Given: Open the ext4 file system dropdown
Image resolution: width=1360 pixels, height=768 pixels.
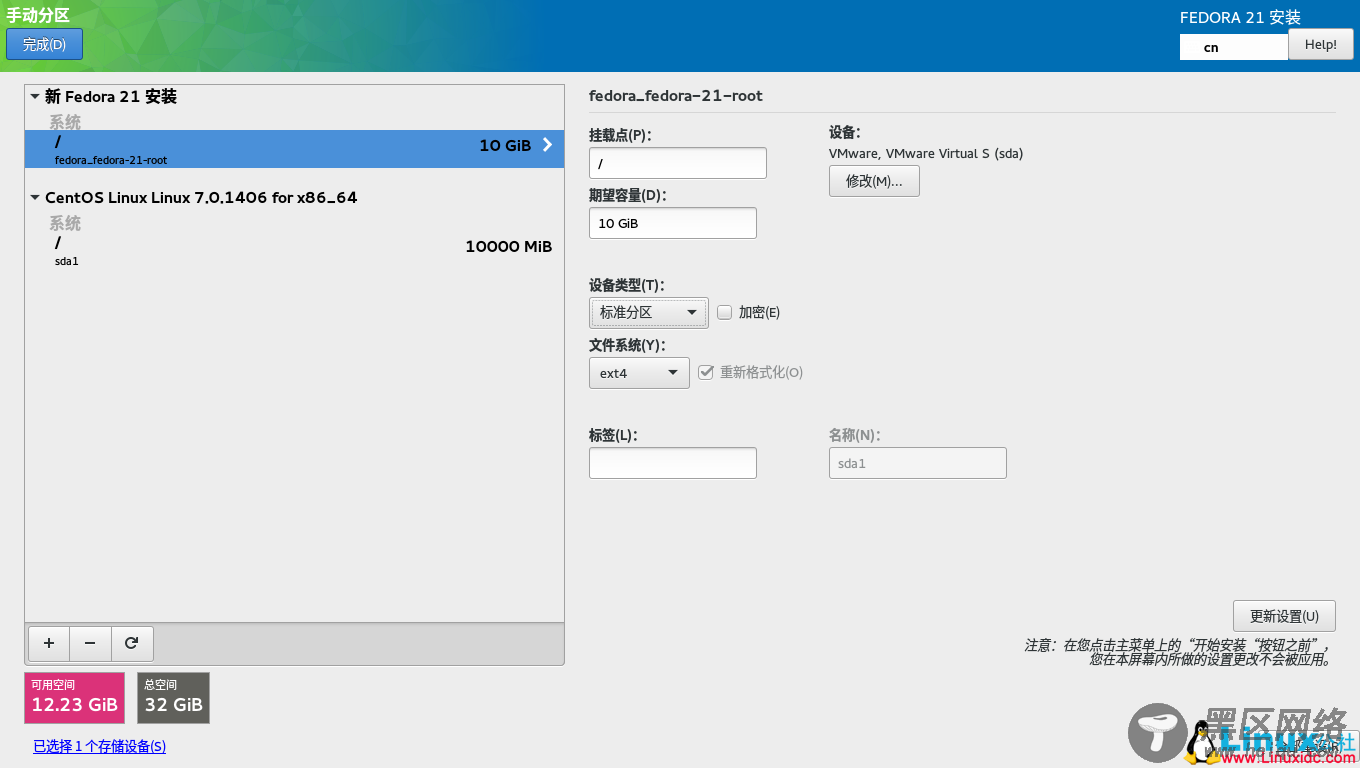Looking at the screenshot, I should tap(639, 373).
